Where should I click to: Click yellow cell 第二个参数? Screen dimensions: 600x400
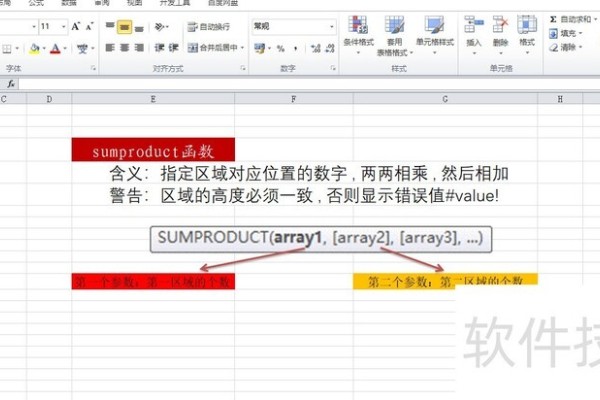tap(445, 281)
